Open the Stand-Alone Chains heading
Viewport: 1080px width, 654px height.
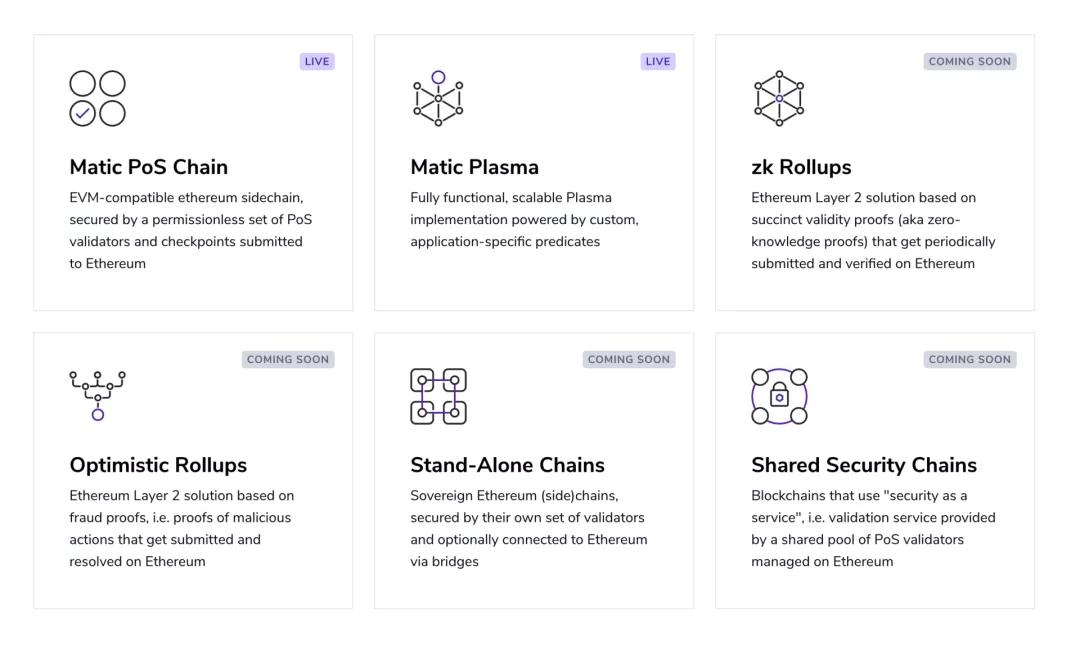coord(507,465)
